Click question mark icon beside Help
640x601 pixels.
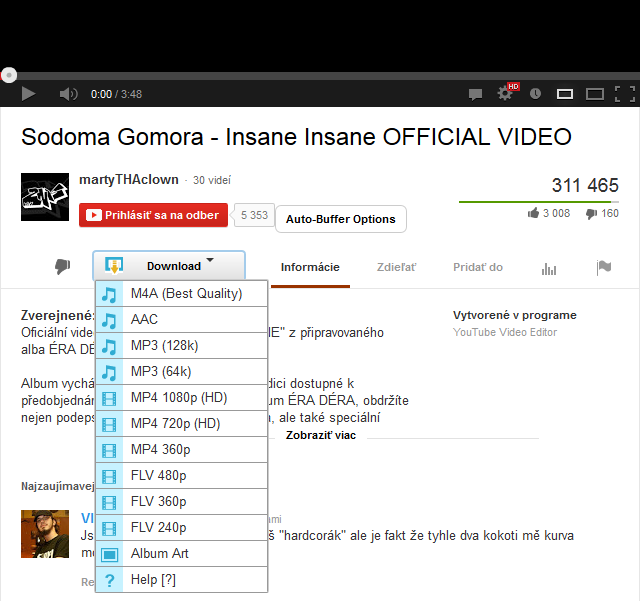click(x=109, y=580)
